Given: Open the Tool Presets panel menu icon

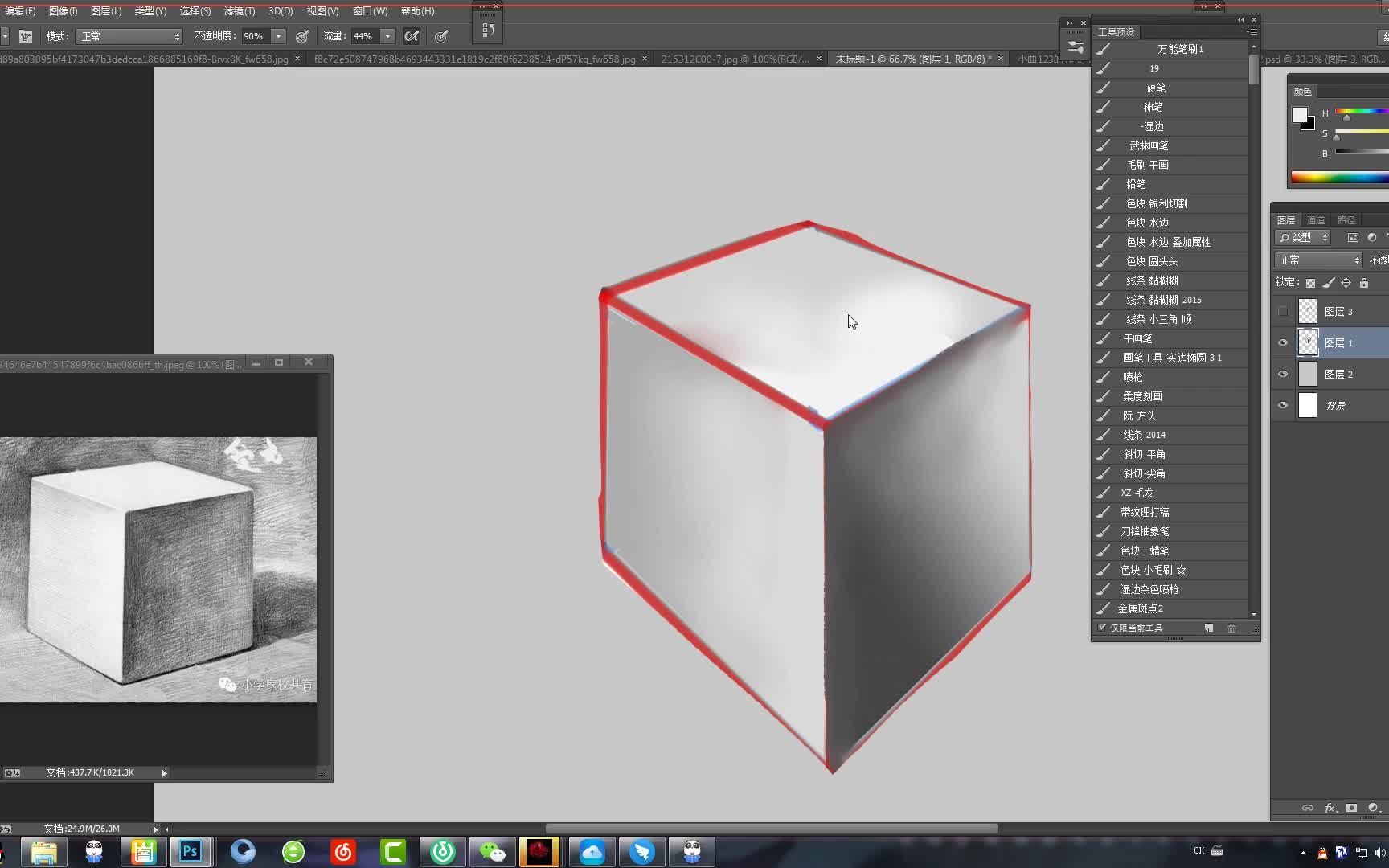Looking at the screenshot, I should (x=1252, y=32).
